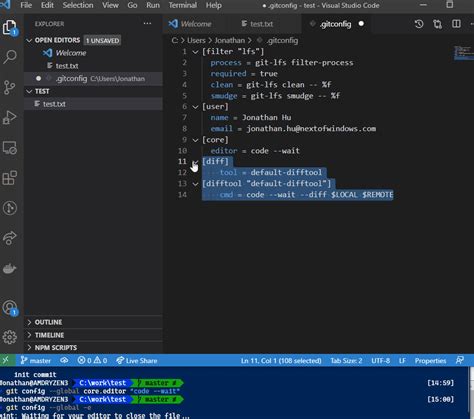Open the File menu
The height and width of the screenshot is (419, 474).
click(26, 5)
